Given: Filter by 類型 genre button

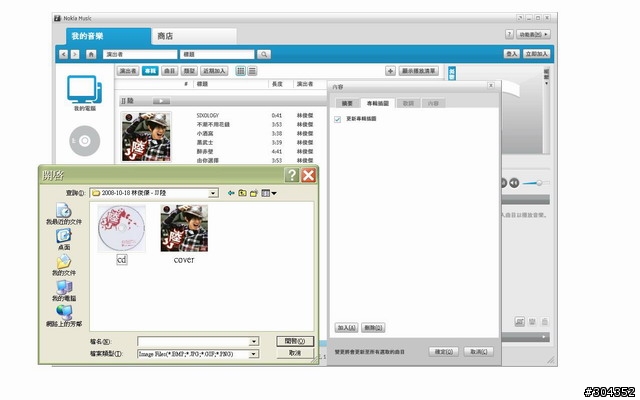Looking at the screenshot, I should pyautogui.click(x=189, y=71).
